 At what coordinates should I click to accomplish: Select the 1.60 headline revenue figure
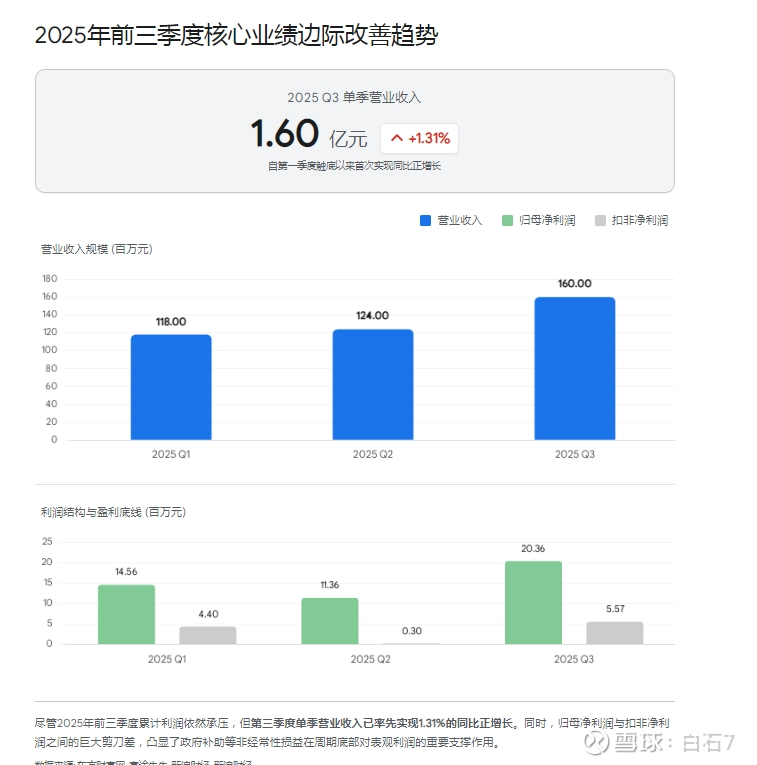pos(285,133)
